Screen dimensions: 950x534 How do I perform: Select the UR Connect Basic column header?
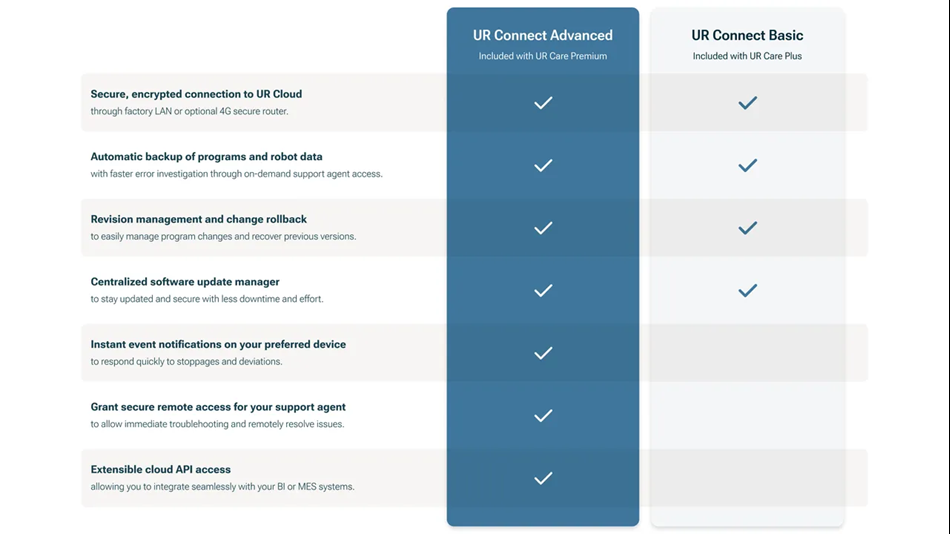[x=747, y=35]
